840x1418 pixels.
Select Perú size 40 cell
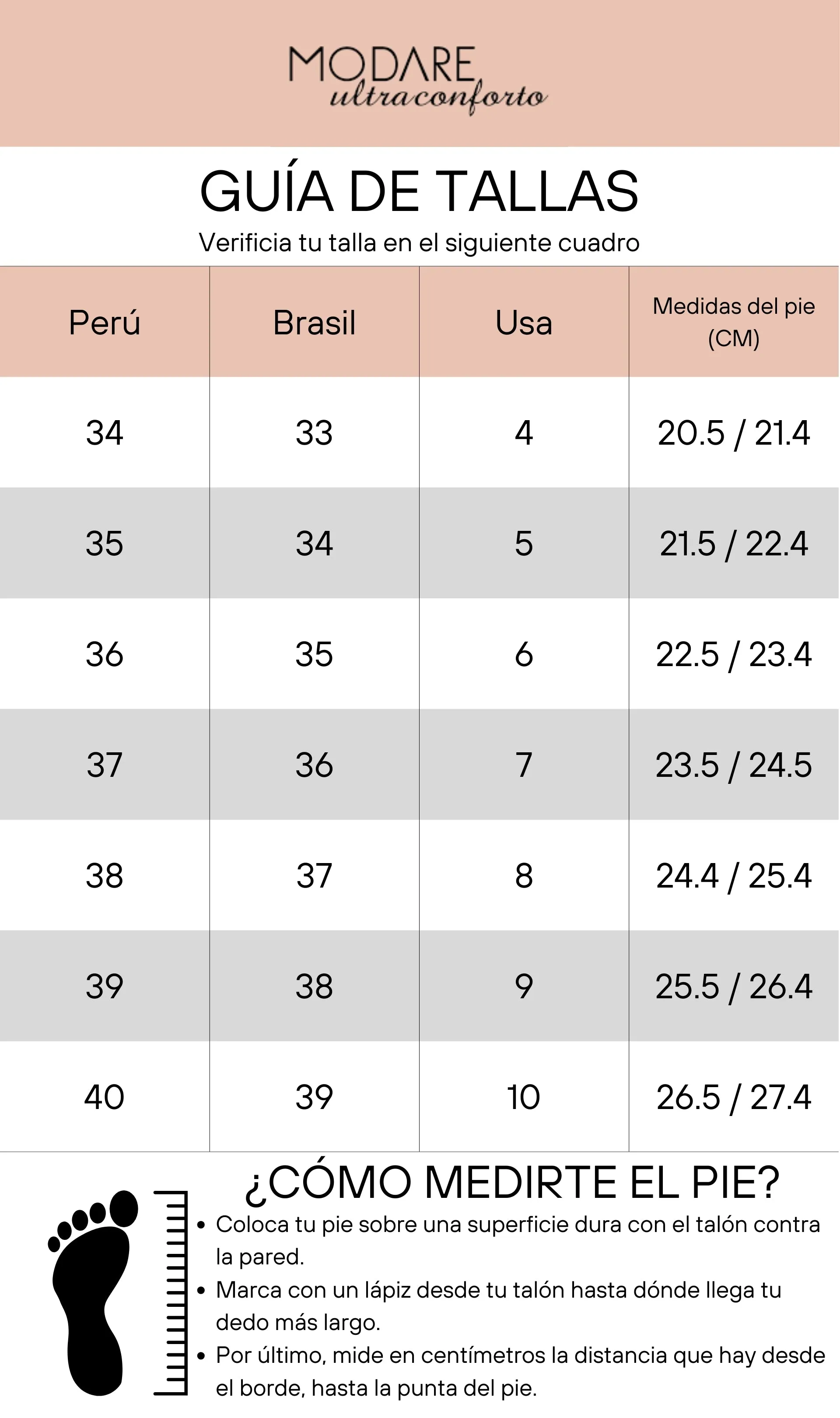pos(105,1096)
